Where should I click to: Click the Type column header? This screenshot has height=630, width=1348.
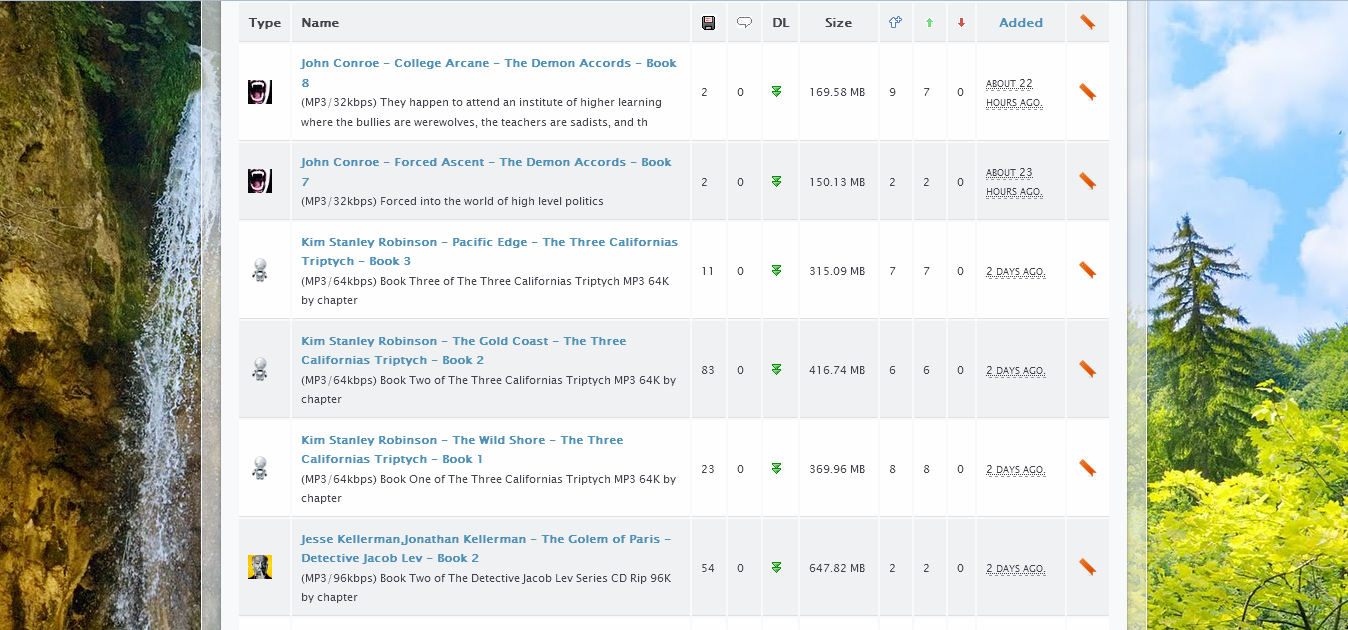tap(265, 22)
